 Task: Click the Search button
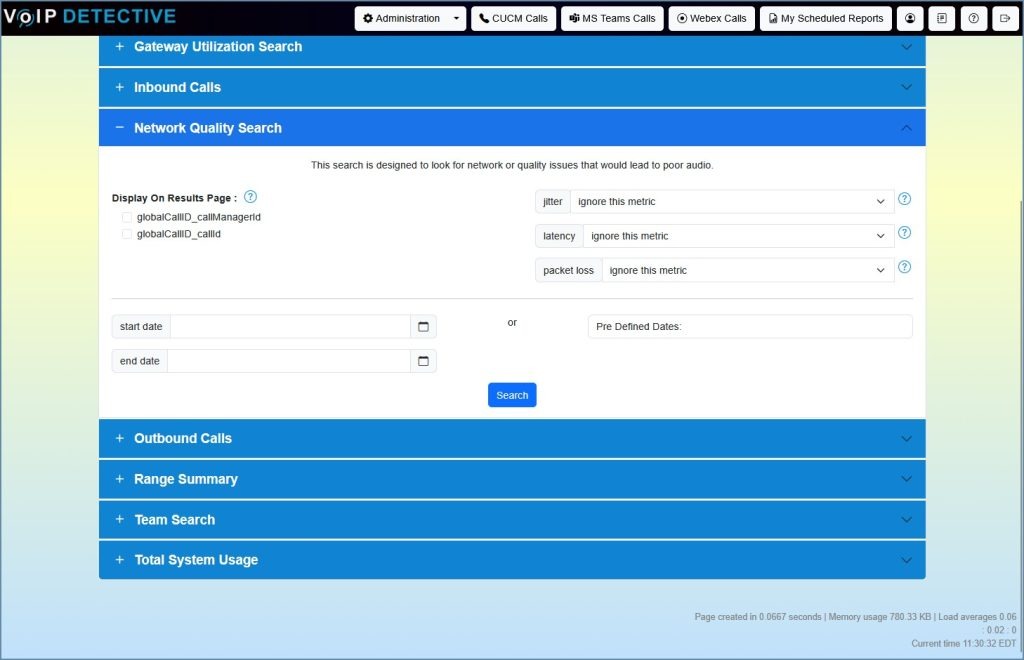pos(511,394)
